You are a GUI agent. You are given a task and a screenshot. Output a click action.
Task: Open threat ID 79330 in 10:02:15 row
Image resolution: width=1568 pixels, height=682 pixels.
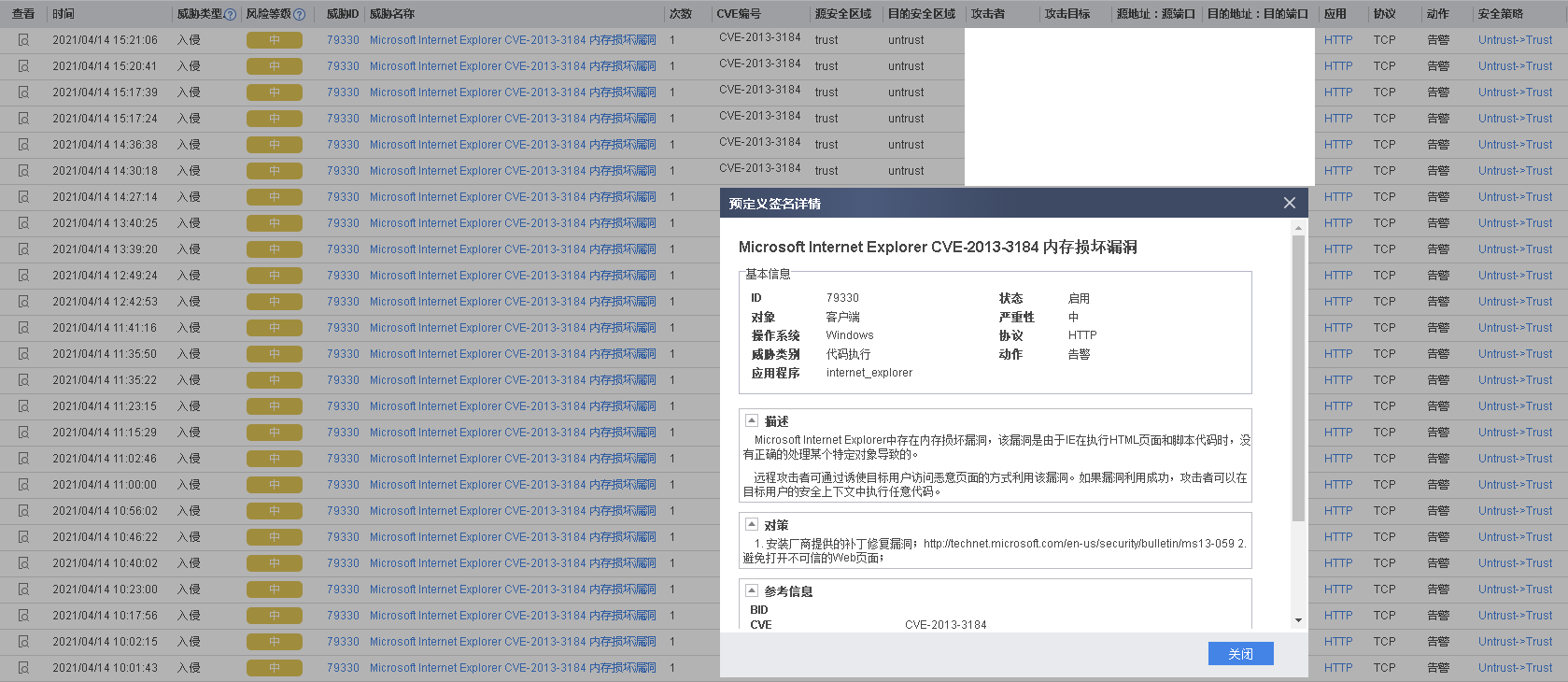point(343,642)
